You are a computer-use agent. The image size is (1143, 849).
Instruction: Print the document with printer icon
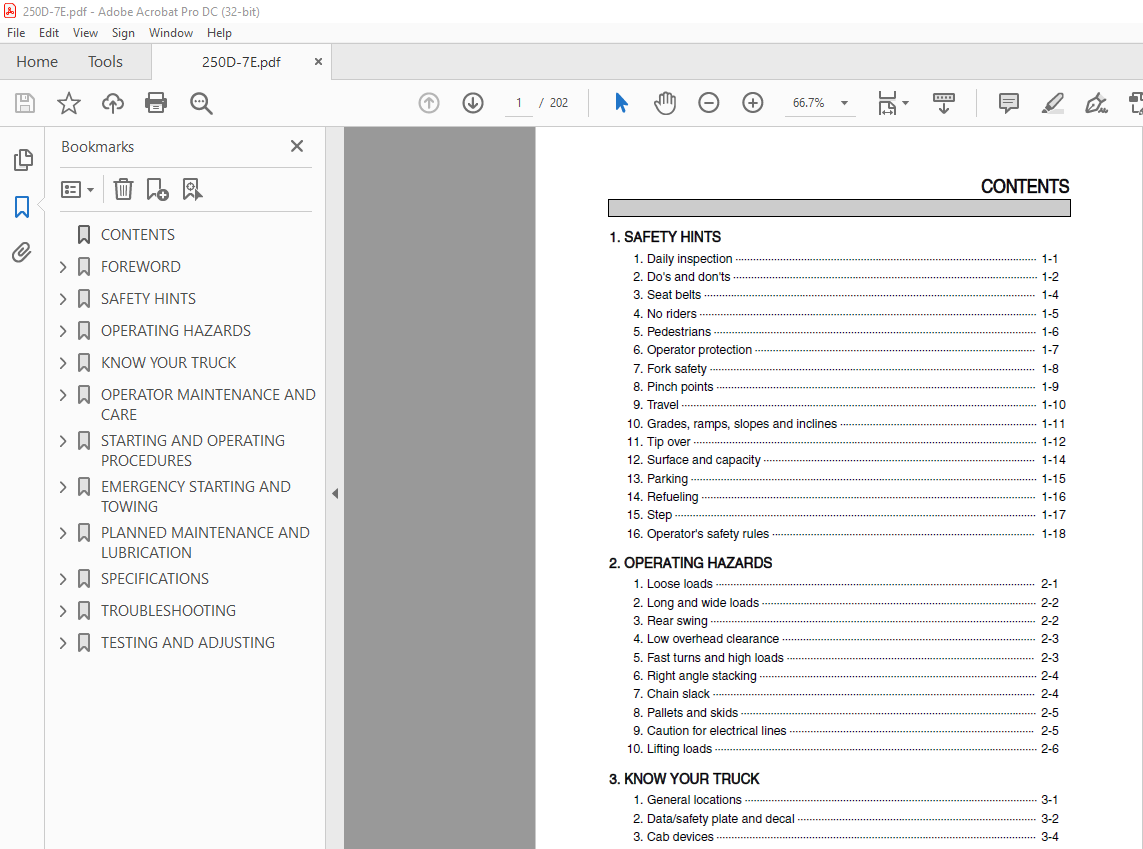pos(156,103)
